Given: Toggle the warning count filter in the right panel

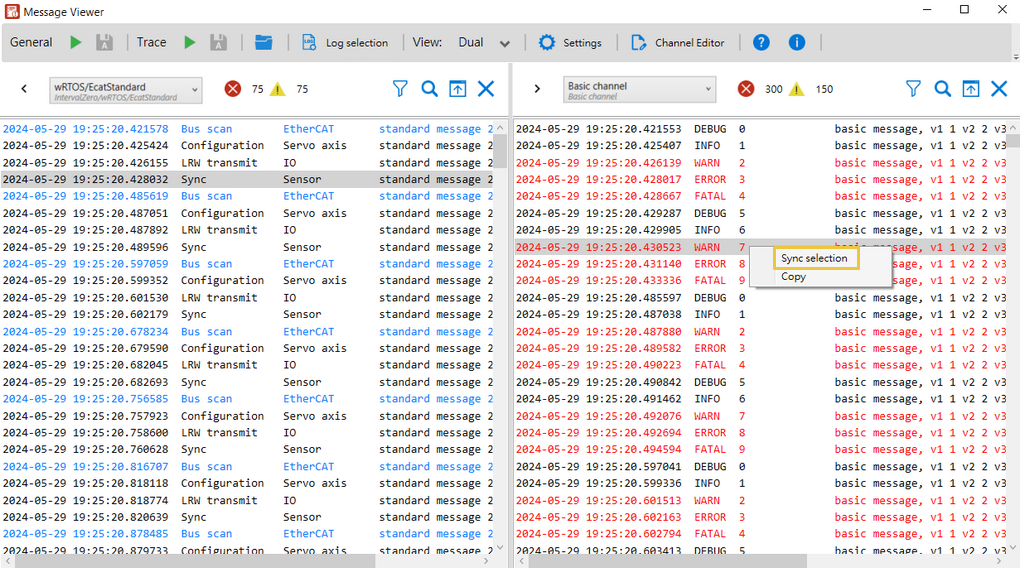Looking at the screenshot, I should pos(797,89).
